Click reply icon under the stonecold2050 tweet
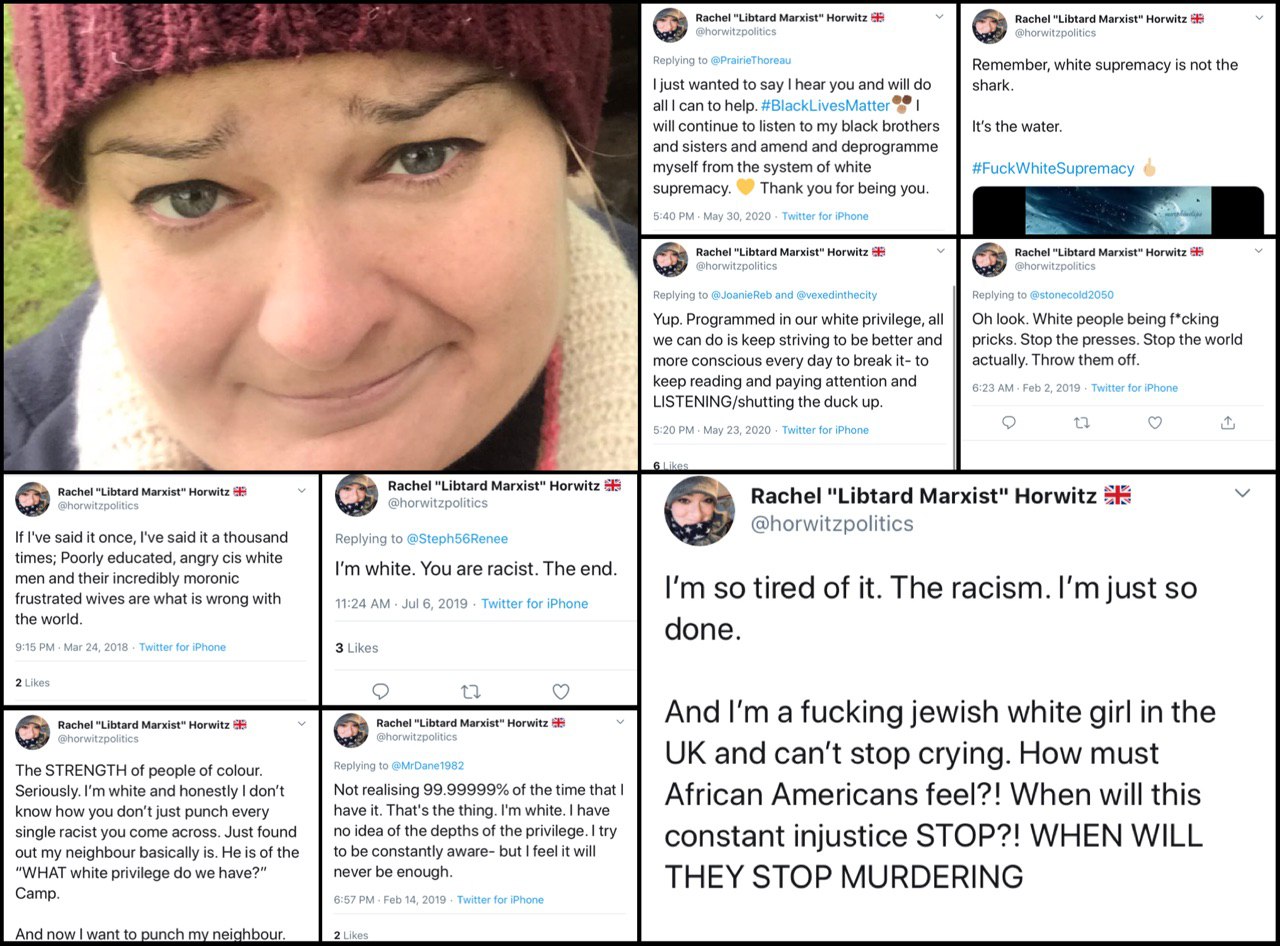The image size is (1280, 946). click(1009, 423)
